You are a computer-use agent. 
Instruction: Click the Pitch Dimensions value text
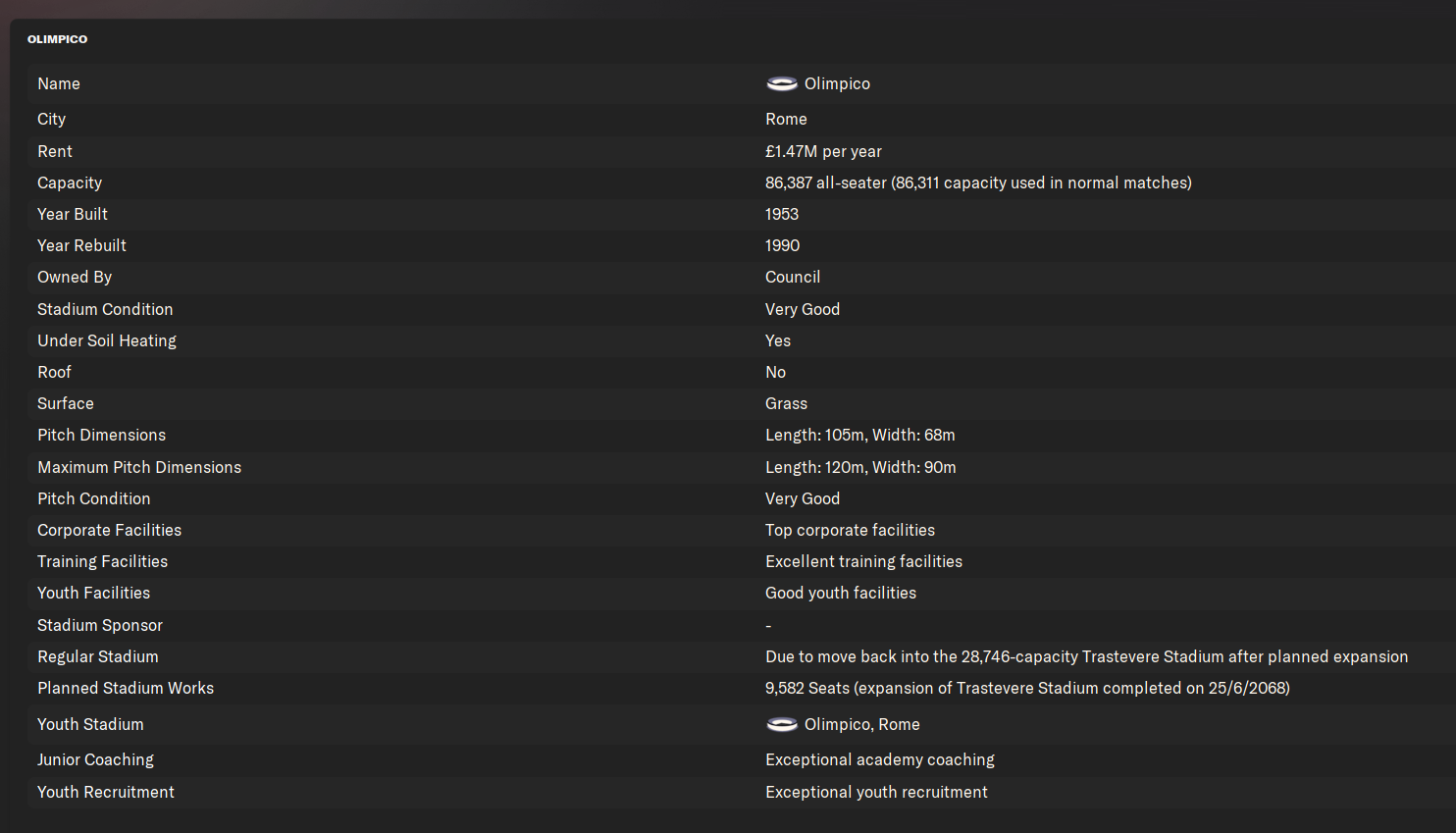click(860, 435)
